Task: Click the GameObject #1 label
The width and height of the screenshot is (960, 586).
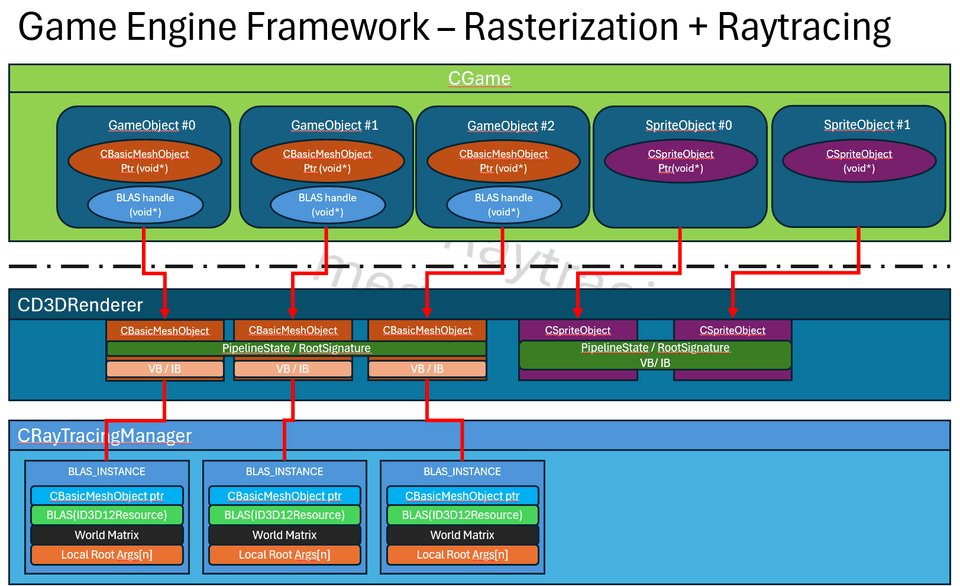Action: [x=334, y=126]
